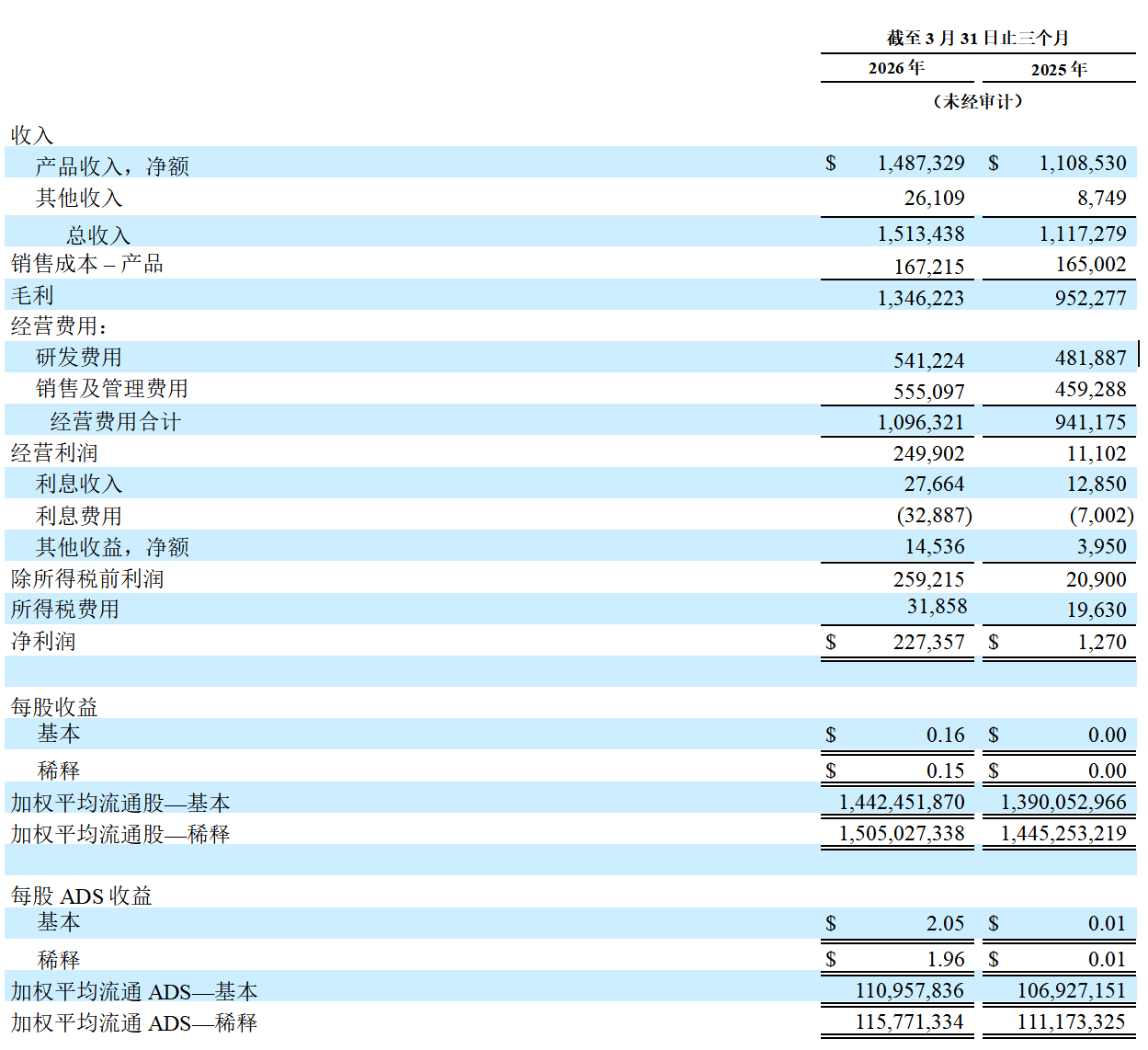Select other gains value 14,536

click(935, 547)
